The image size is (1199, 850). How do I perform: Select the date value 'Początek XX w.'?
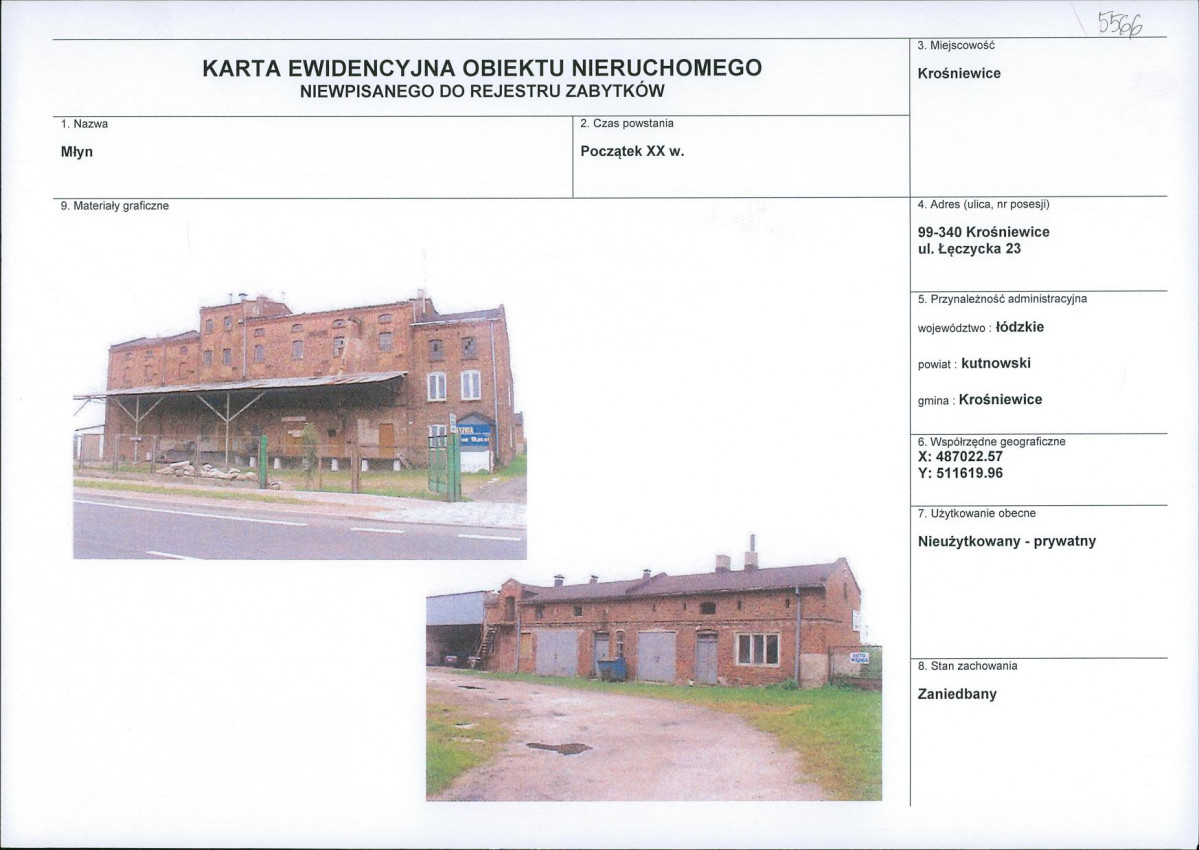(632, 151)
